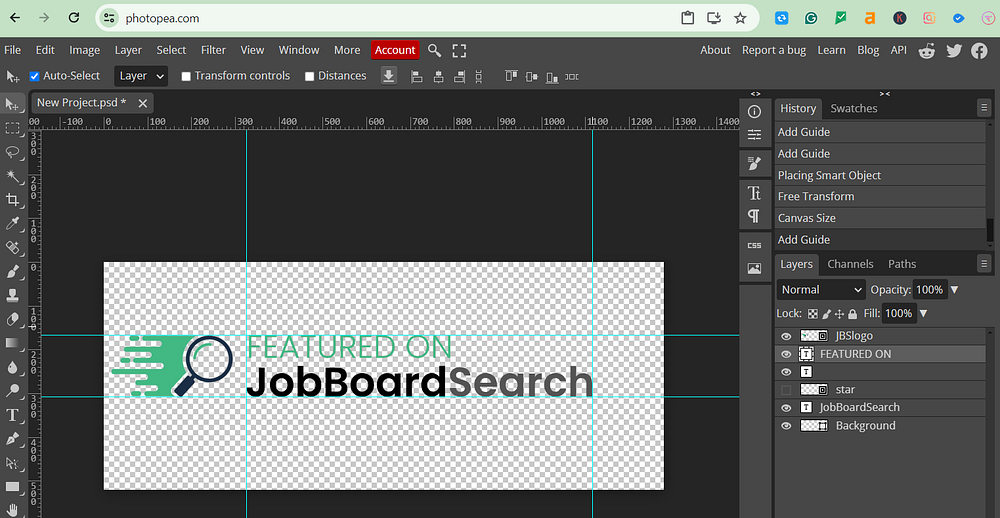Switch to the Channels tab

tap(850, 264)
